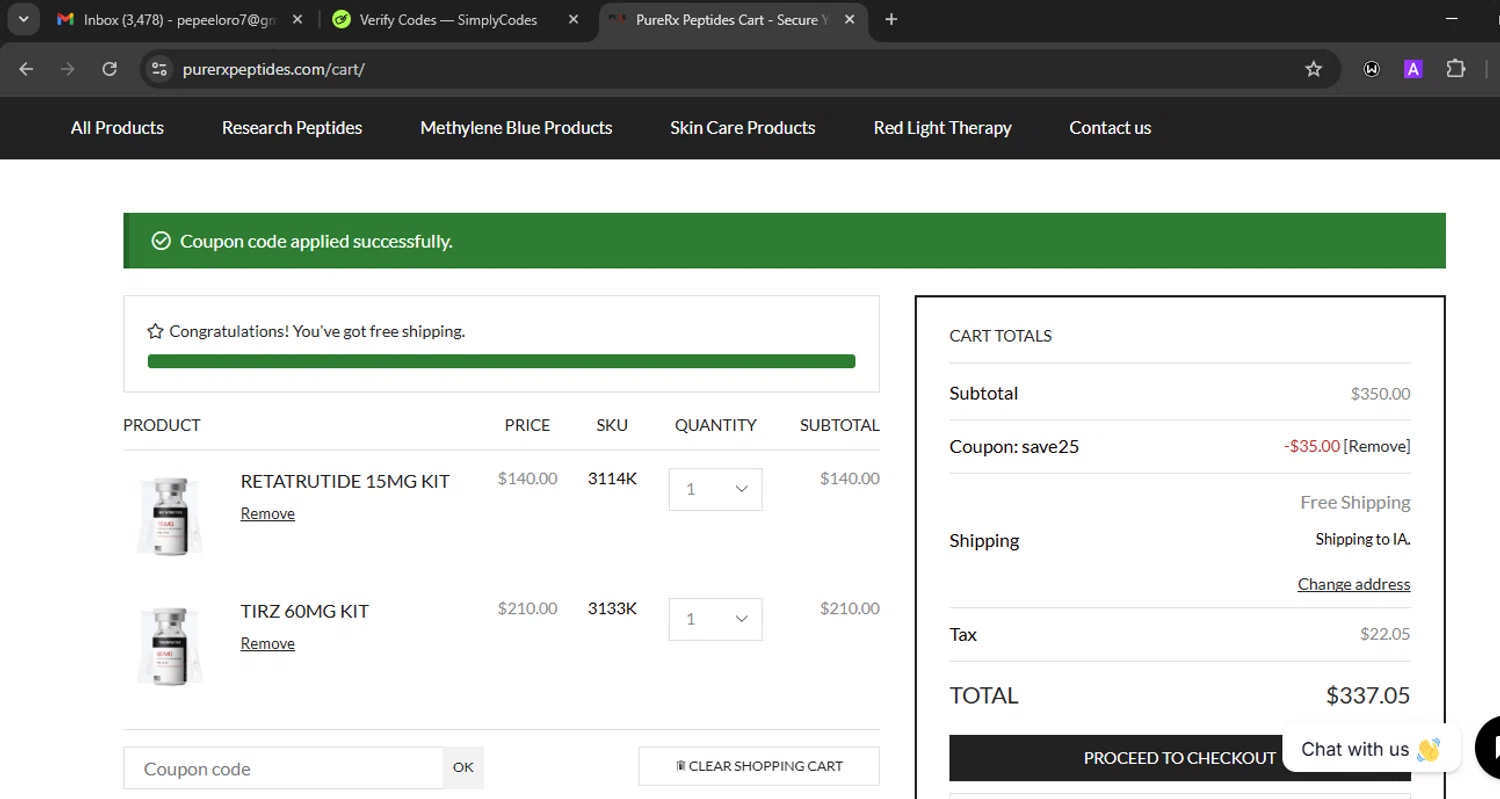The image size is (1500, 799).
Task: Click the $337.05 total amount
Action: 1368,696
